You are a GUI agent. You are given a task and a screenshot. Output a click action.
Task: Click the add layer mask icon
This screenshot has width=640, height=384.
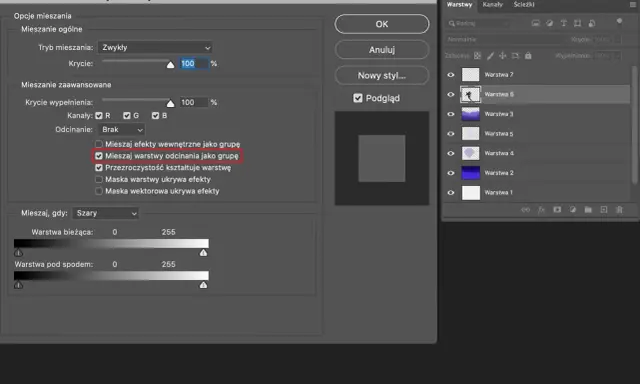coord(557,210)
